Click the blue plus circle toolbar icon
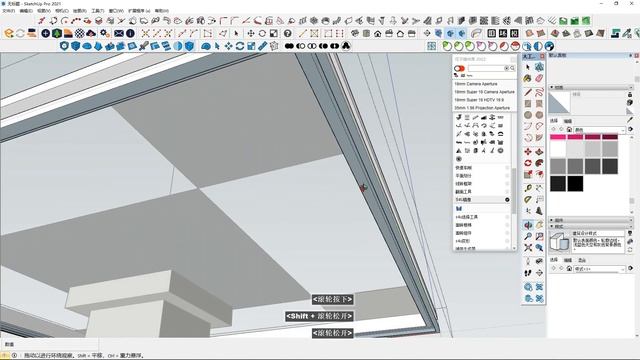Screen dimensions: 640x360 click(x=45, y=33)
